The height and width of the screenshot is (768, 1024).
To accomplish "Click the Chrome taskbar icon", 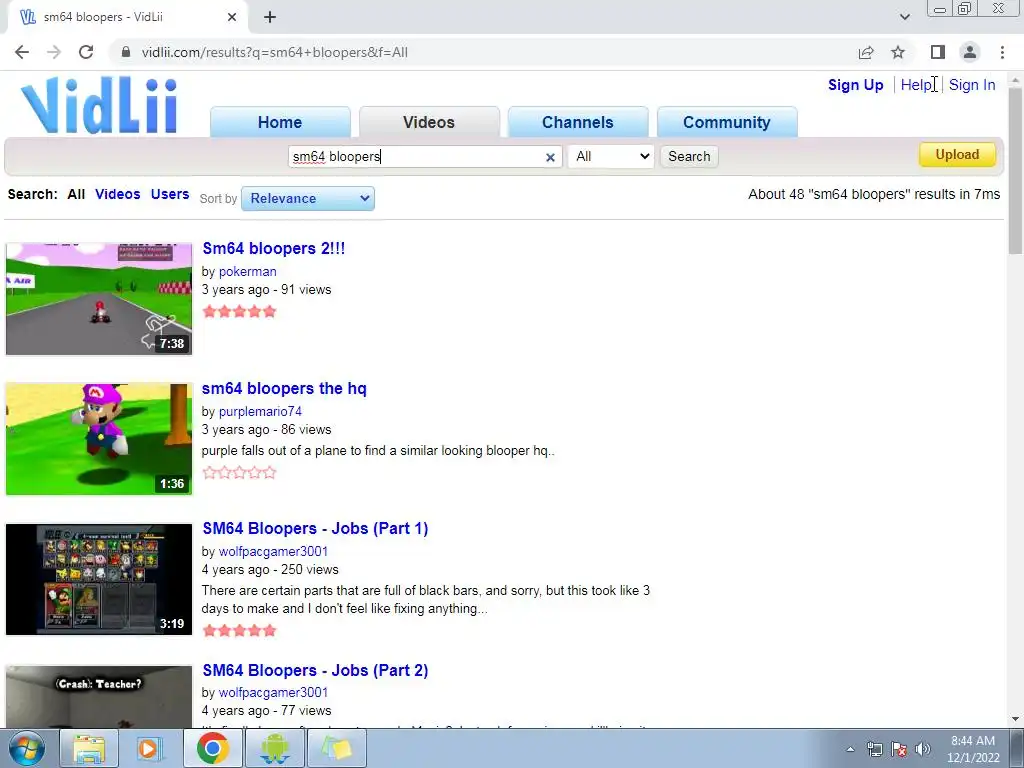I will click(x=212, y=748).
